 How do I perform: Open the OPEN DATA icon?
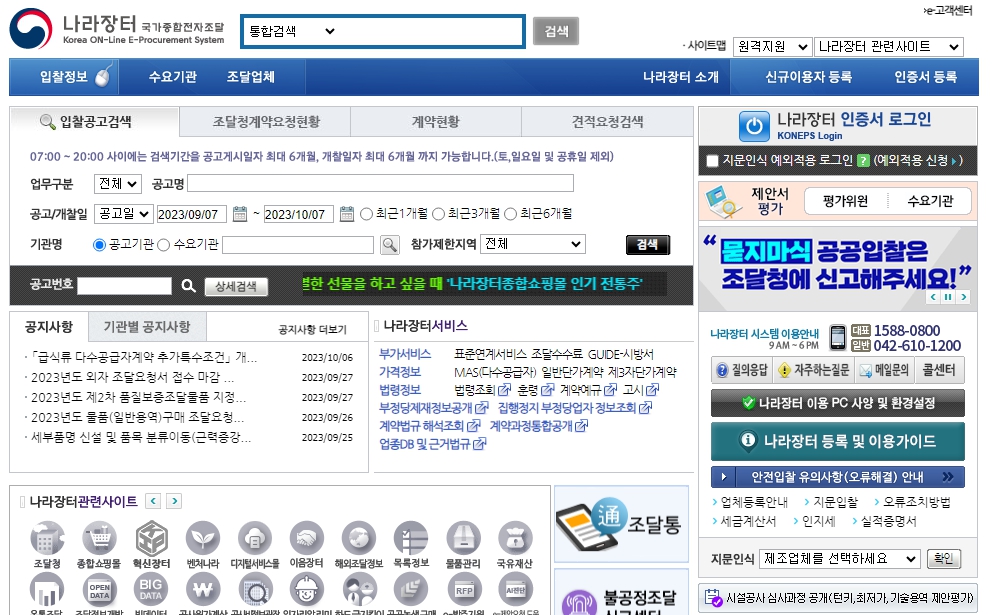pos(99,590)
